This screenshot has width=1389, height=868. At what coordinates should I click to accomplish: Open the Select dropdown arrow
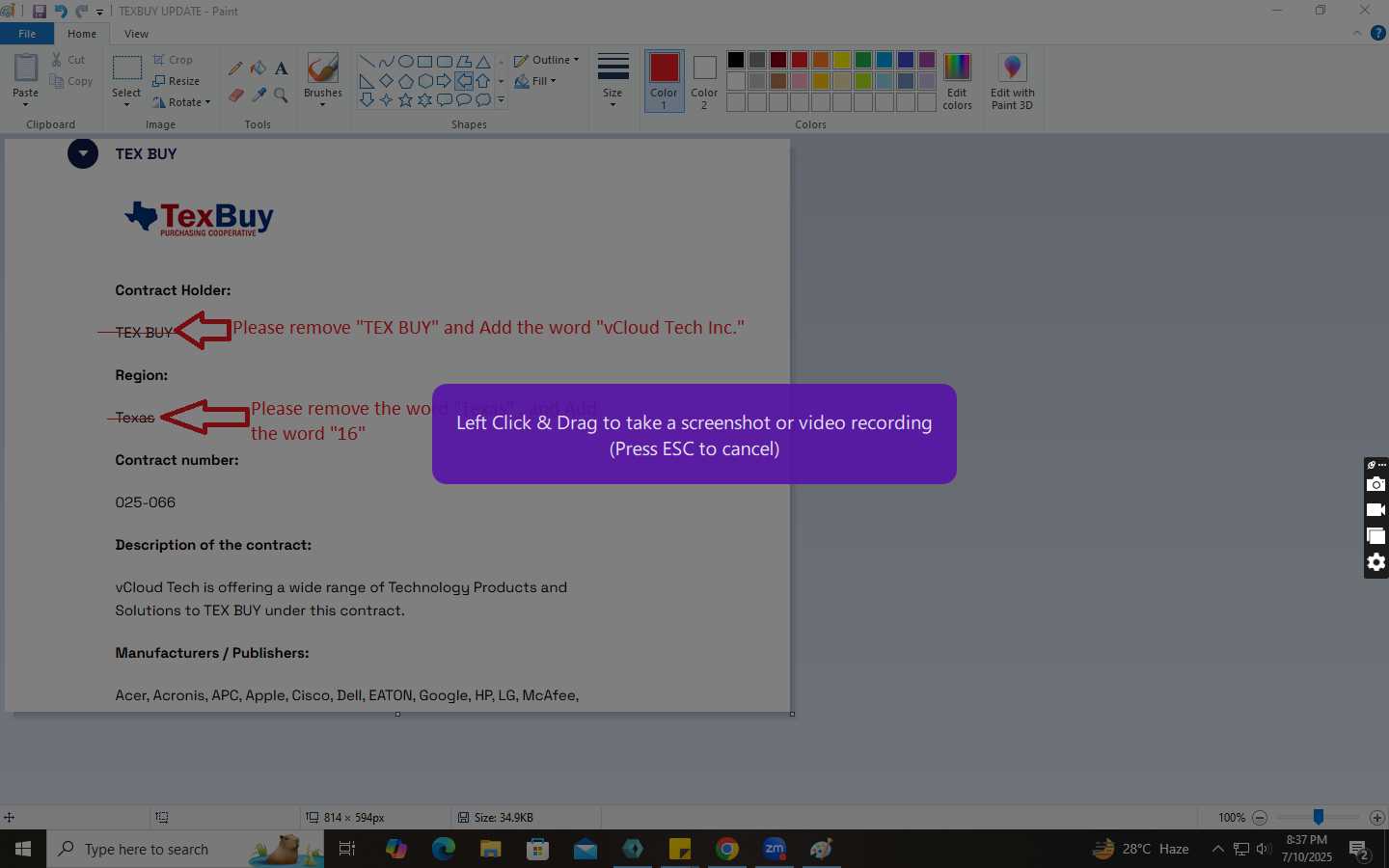pos(126,104)
